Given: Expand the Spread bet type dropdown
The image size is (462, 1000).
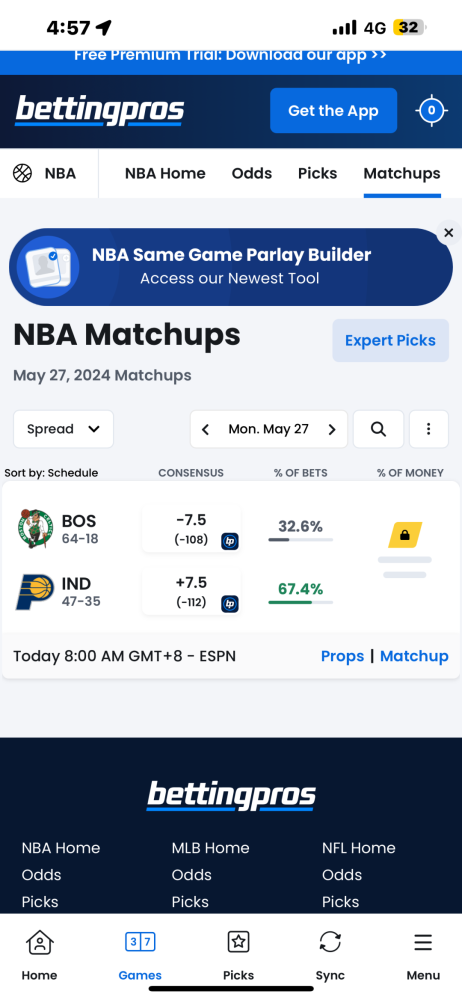Looking at the screenshot, I should click(63, 429).
